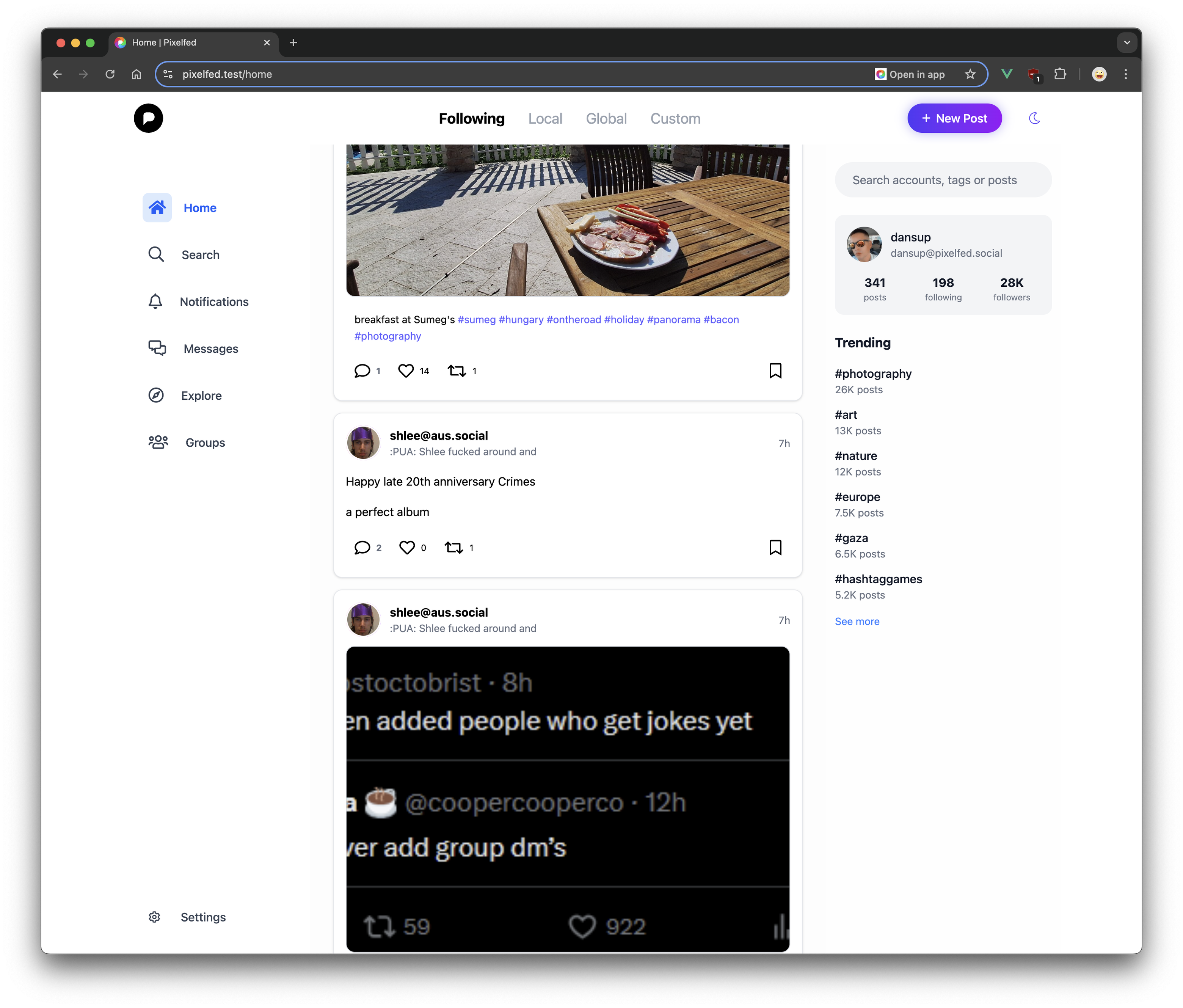Viewport: 1183px width, 1008px height.
Task: Open the Groups people icon
Action: [158, 442]
